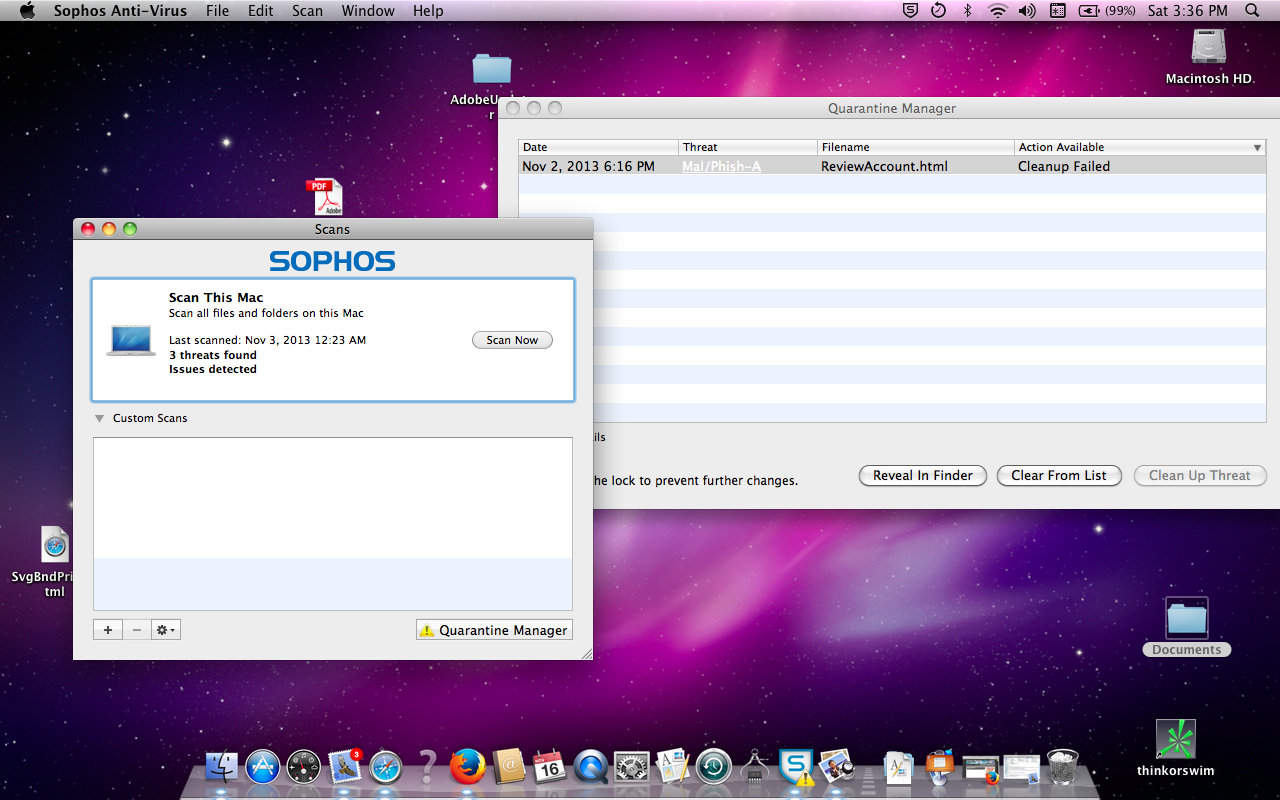
Task: Click Clear From List button
Action: 1059,476
